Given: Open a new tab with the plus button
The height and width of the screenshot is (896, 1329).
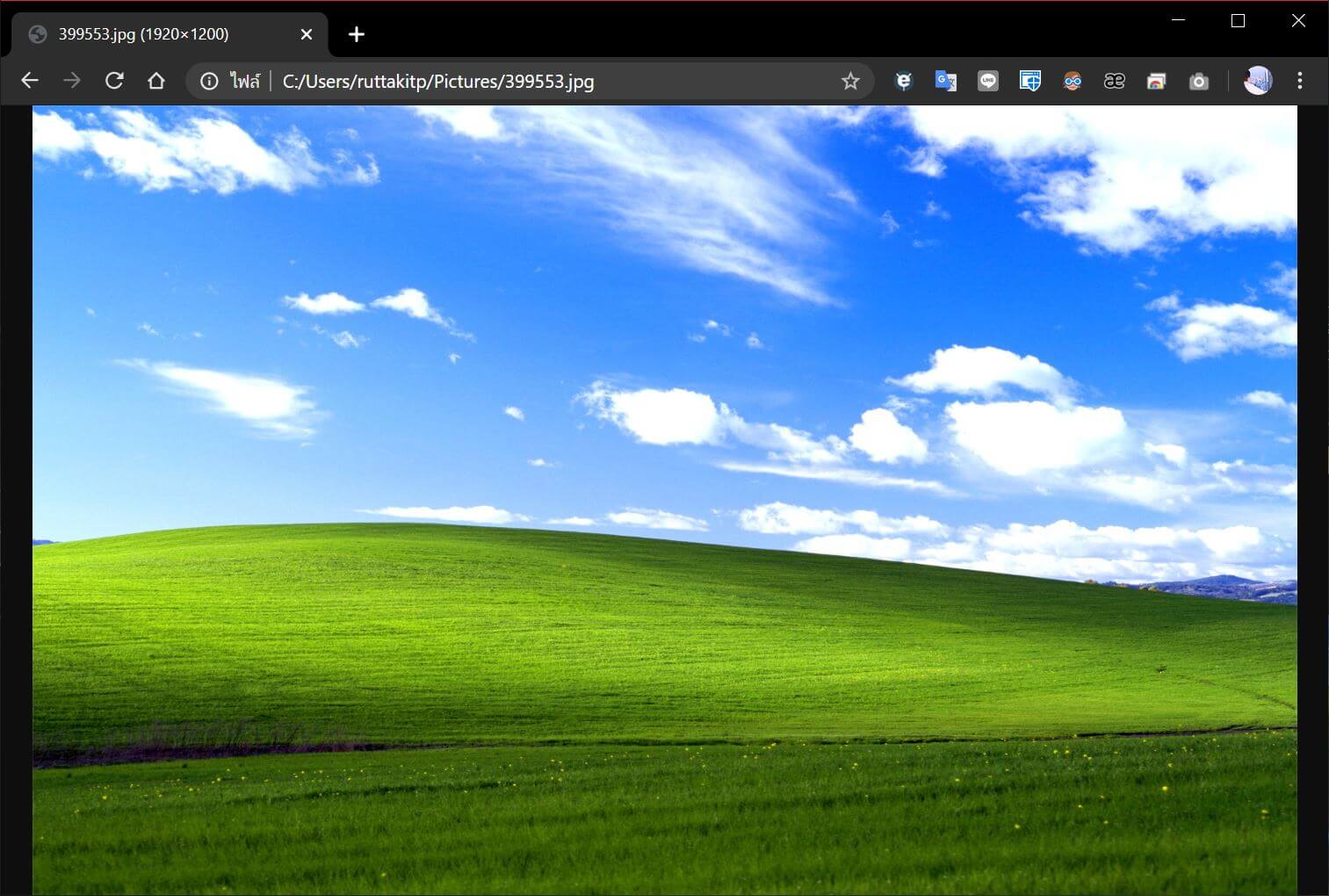Looking at the screenshot, I should (356, 34).
